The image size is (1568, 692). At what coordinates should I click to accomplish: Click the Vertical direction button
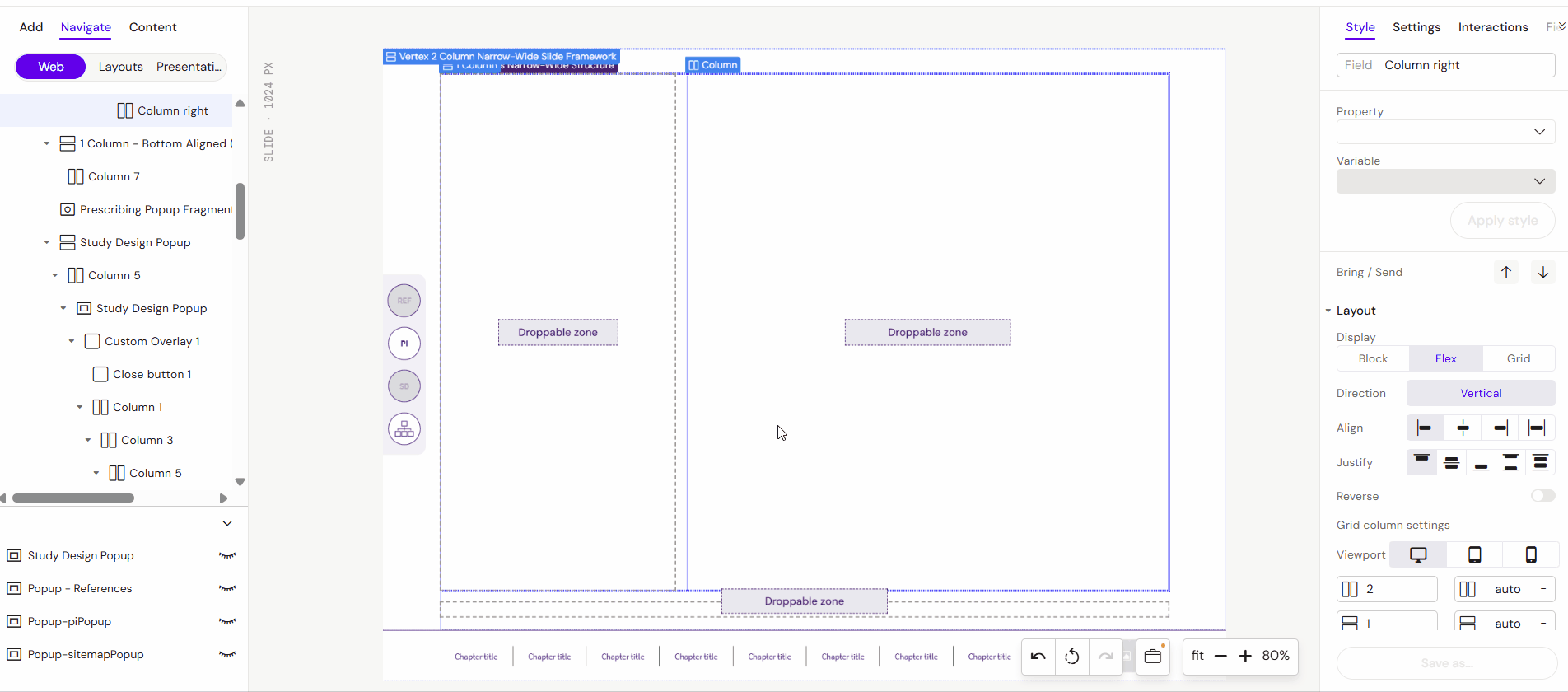click(1481, 393)
